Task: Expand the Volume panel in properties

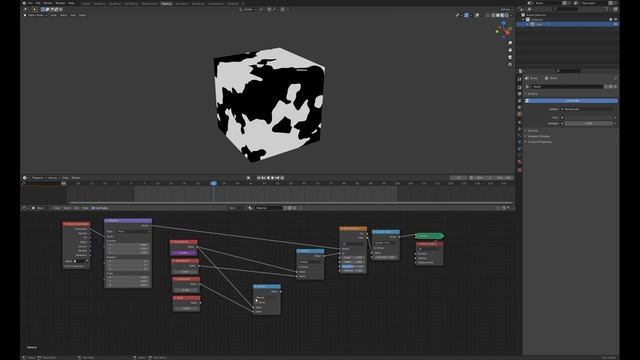Action: 533,131
